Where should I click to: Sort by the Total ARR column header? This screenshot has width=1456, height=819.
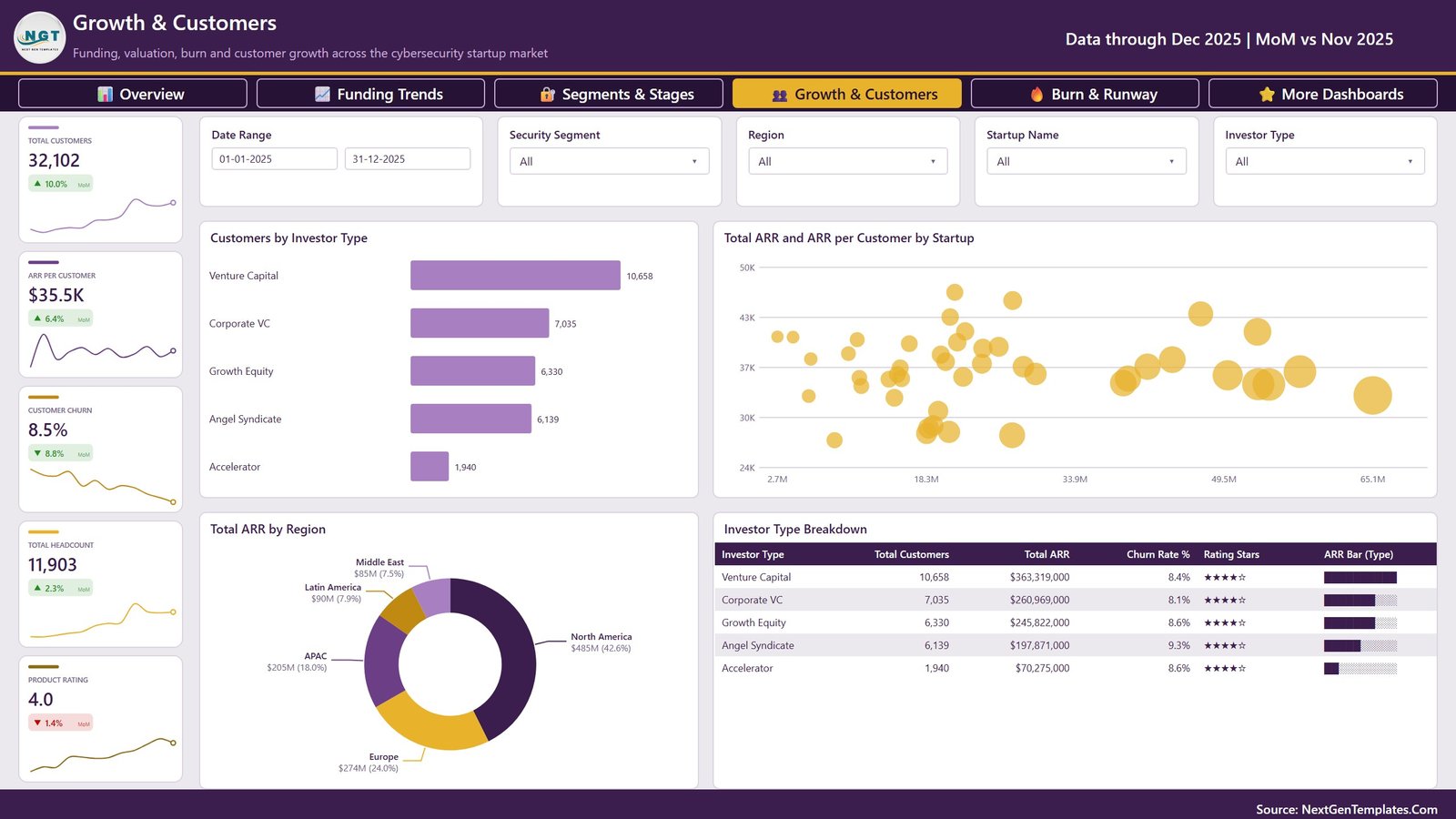(x=1046, y=554)
